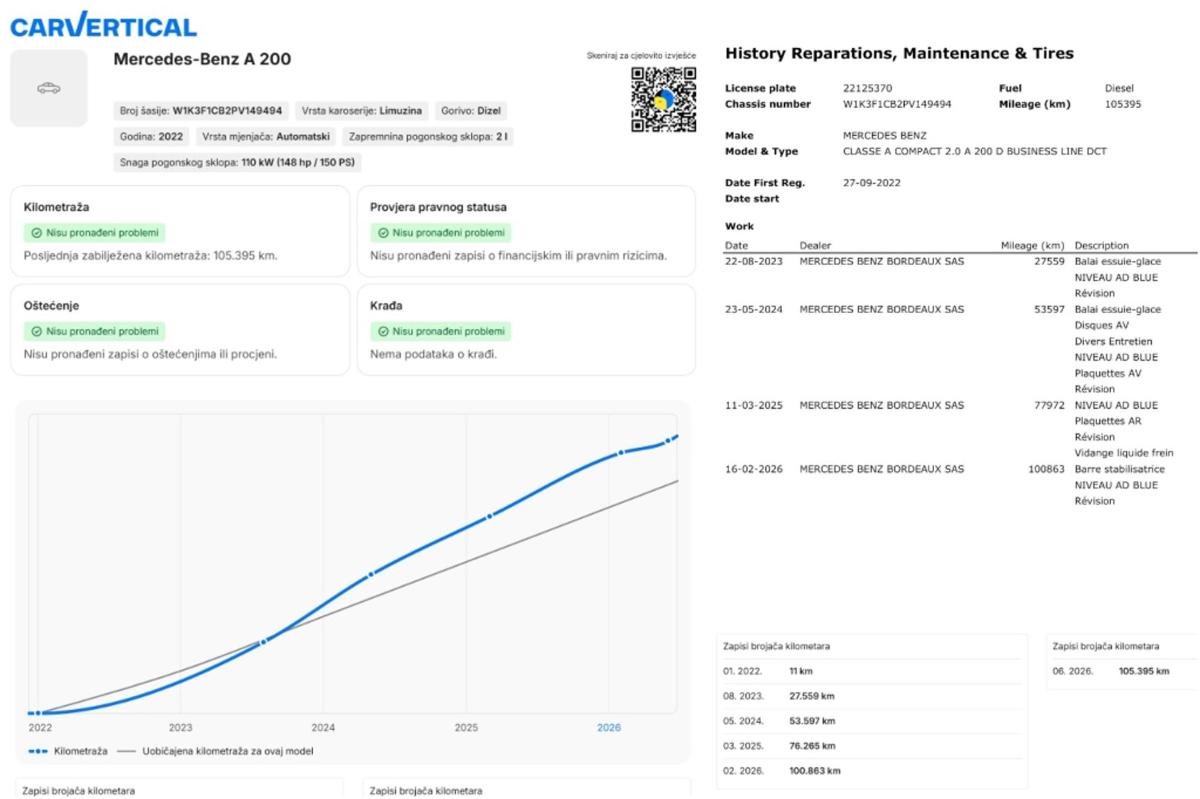Image resolution: width=1200 pixels, height=799 pixels.
Task: Click the Mileage (km) column header
Action: point(1032,245)
